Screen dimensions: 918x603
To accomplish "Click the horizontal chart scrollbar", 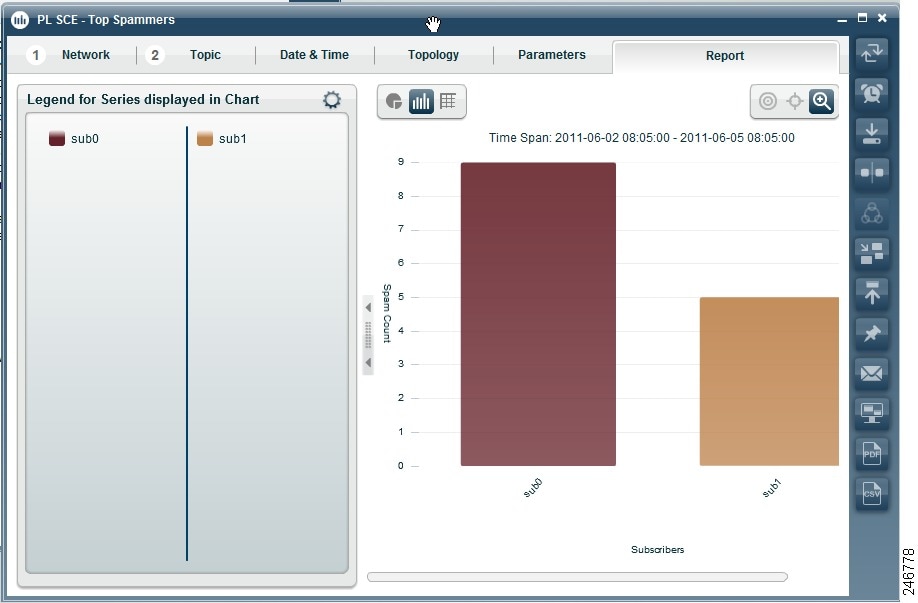I will tap(577, 577).
